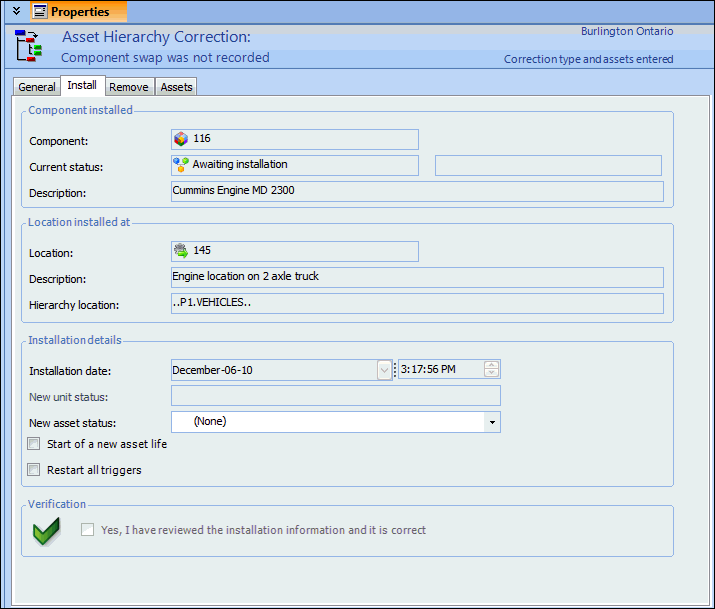Screen dimensions: 715x609
Task: Click the installation time spinner arrows
Action: click(x=491, y=370)
